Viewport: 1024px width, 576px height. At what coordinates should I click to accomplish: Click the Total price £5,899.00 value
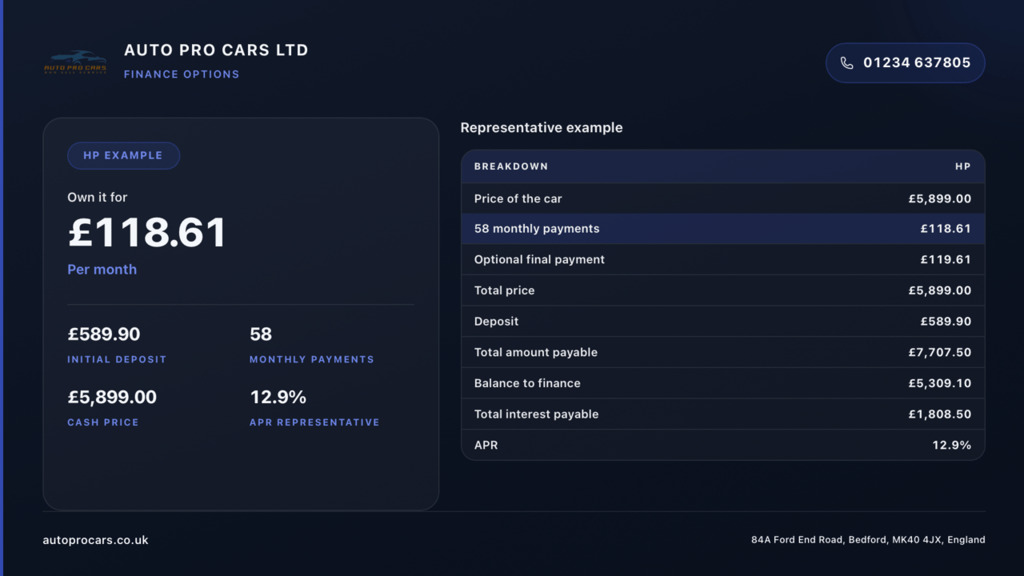pyautogui.click(x=940, y=291)
